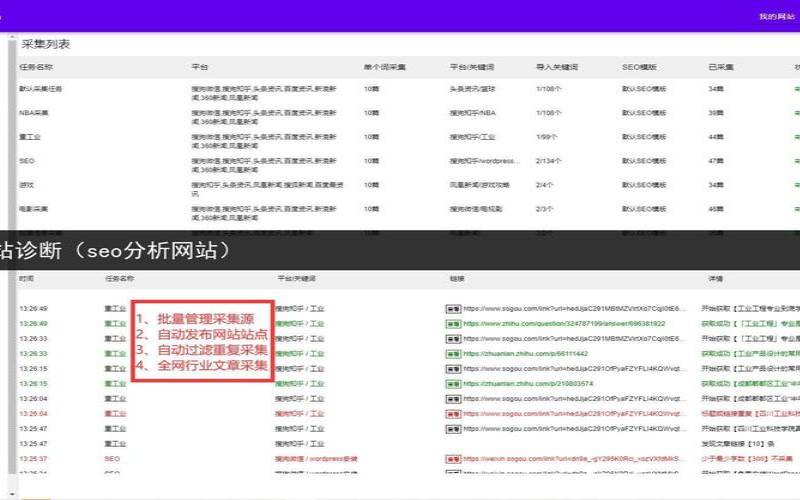Image resolution: width=800 pixels, height=500 pixels.
Task: Click the 任务名称 header in the 采集列表 table
Action: [x=36, y=67]
